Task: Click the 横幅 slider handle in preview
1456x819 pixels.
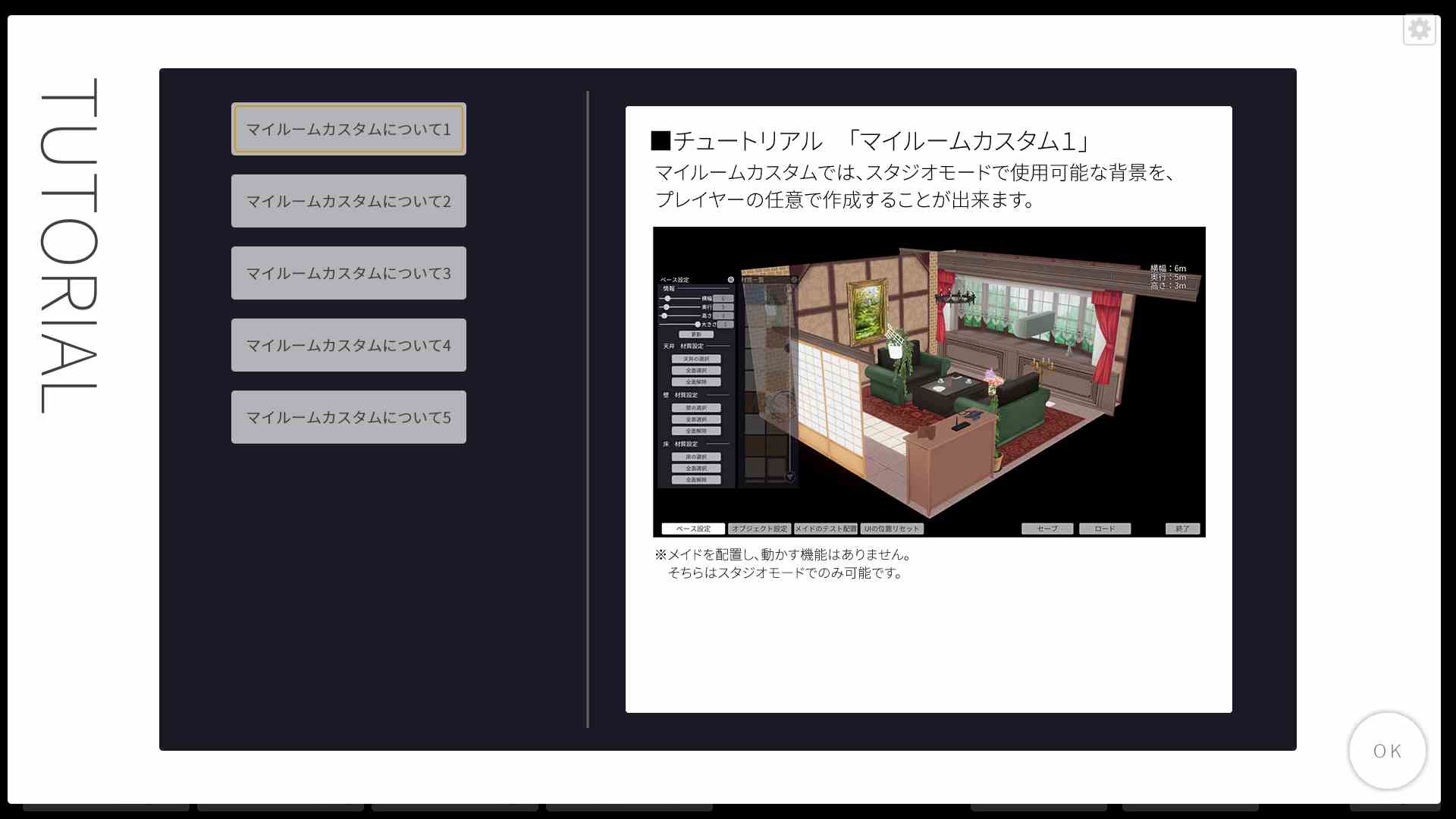Action: (667, 299)
